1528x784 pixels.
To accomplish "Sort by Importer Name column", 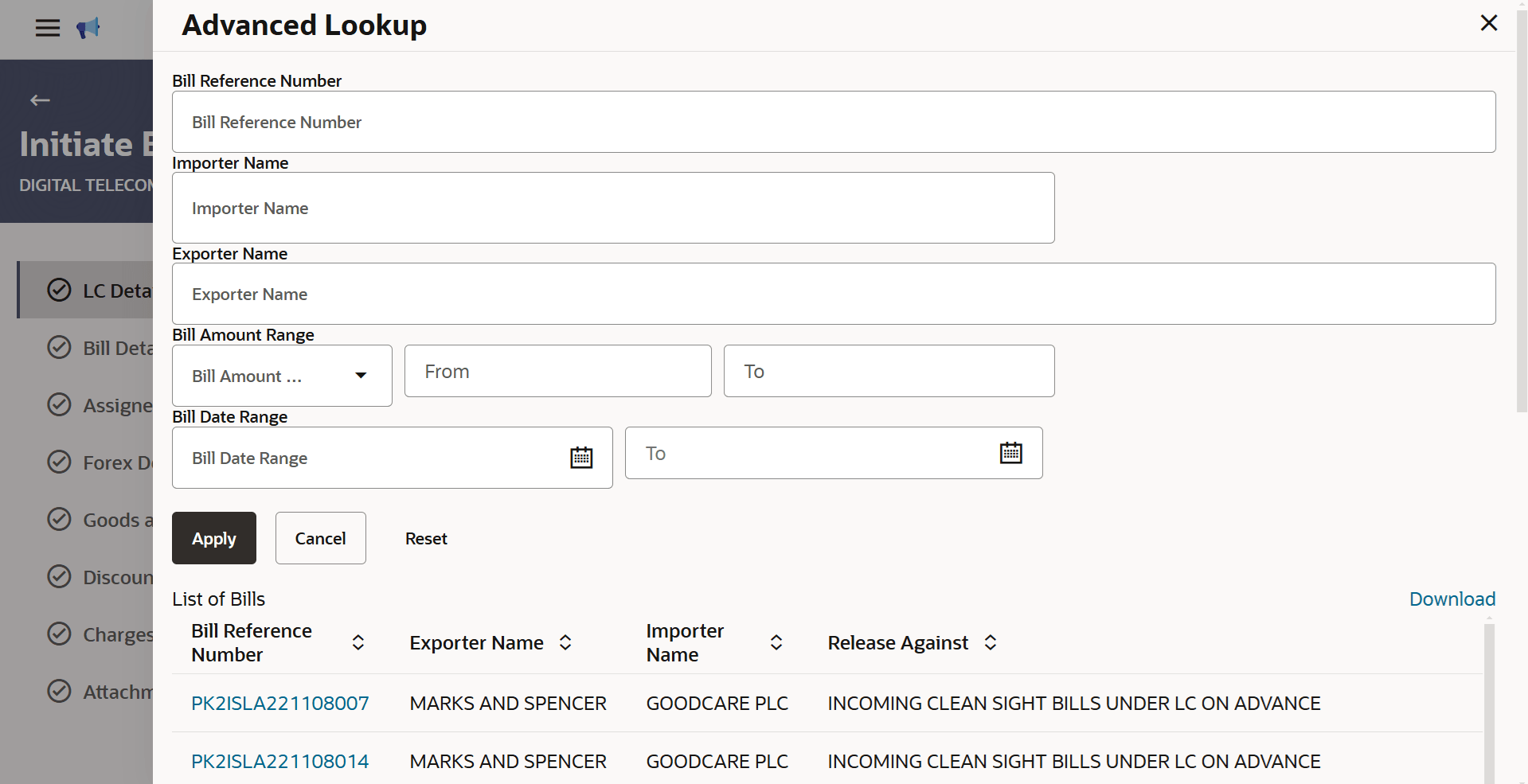I will (776, 643).
